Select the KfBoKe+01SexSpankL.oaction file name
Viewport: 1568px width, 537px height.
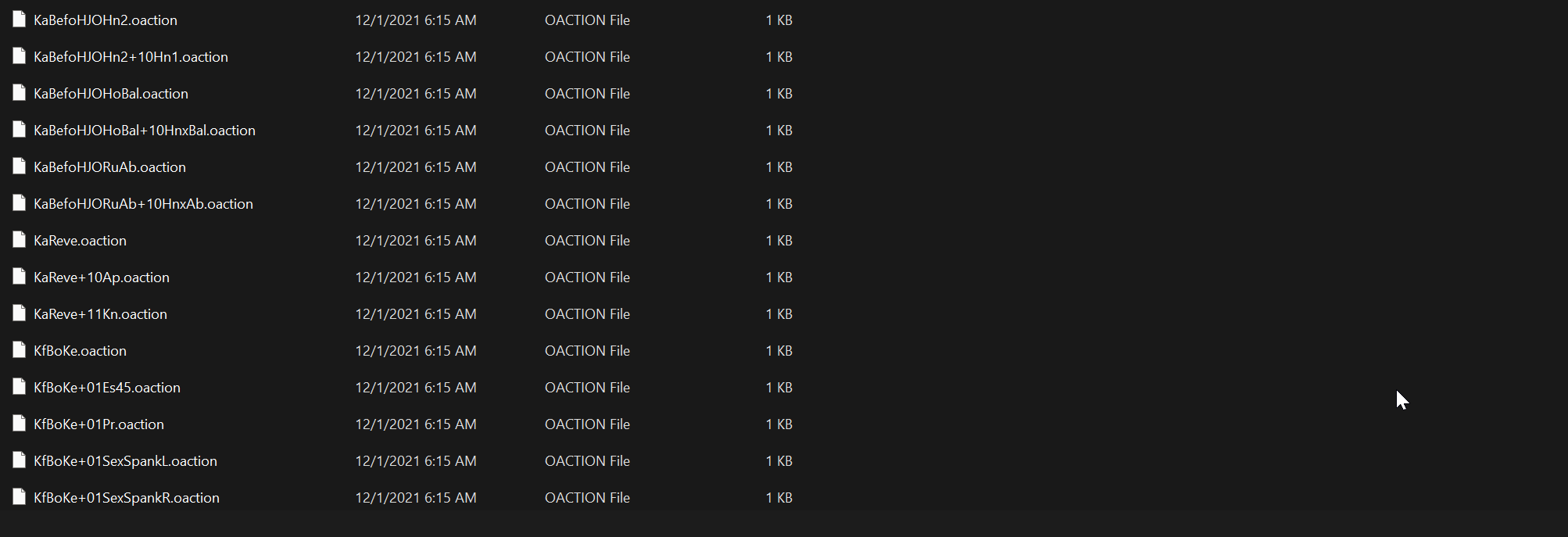click(x=125, y=461)
